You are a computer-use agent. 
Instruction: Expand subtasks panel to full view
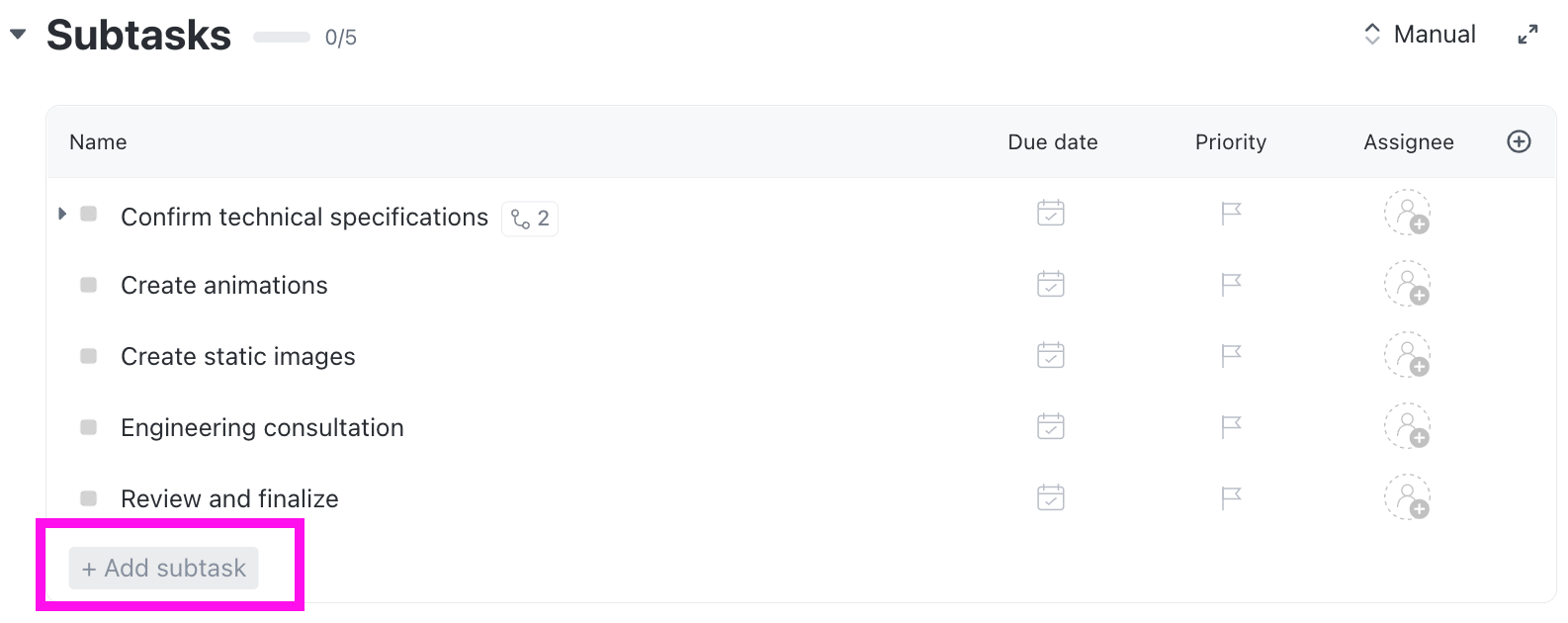tap(1527, 35)
